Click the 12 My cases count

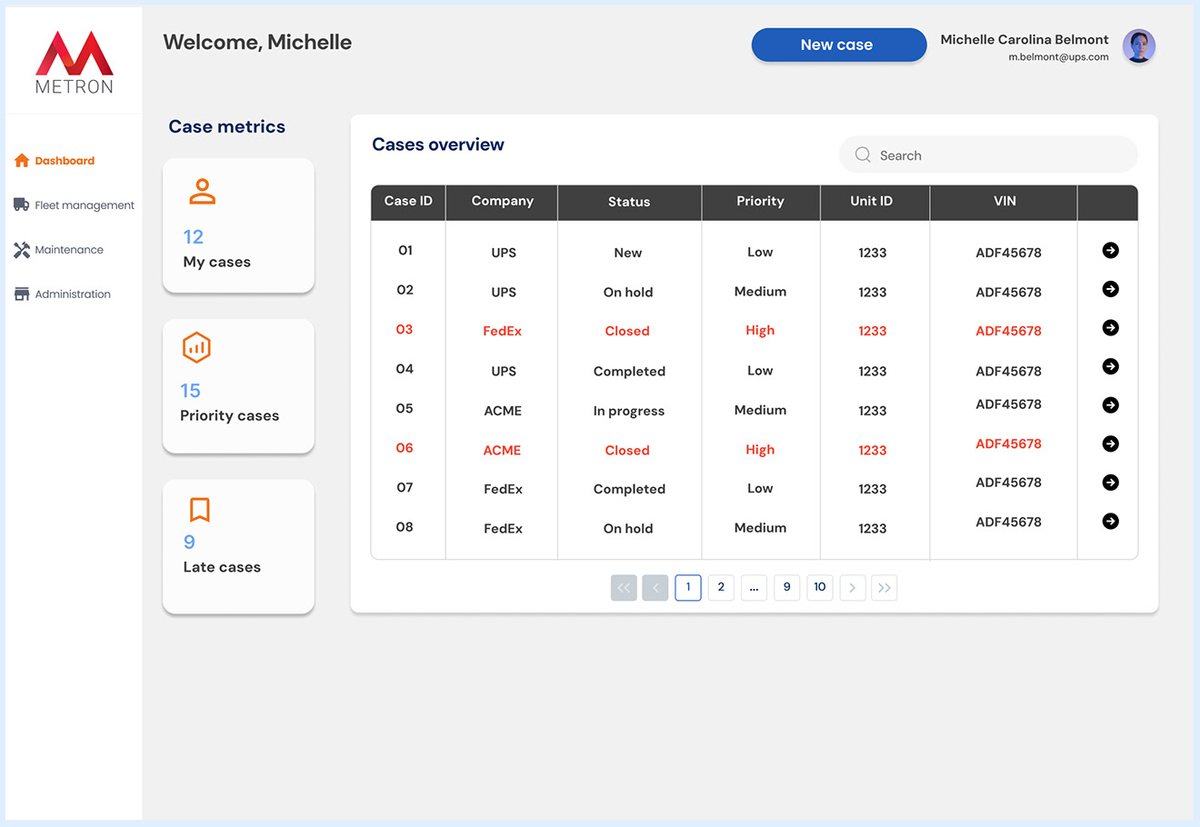tap(193, 237)
